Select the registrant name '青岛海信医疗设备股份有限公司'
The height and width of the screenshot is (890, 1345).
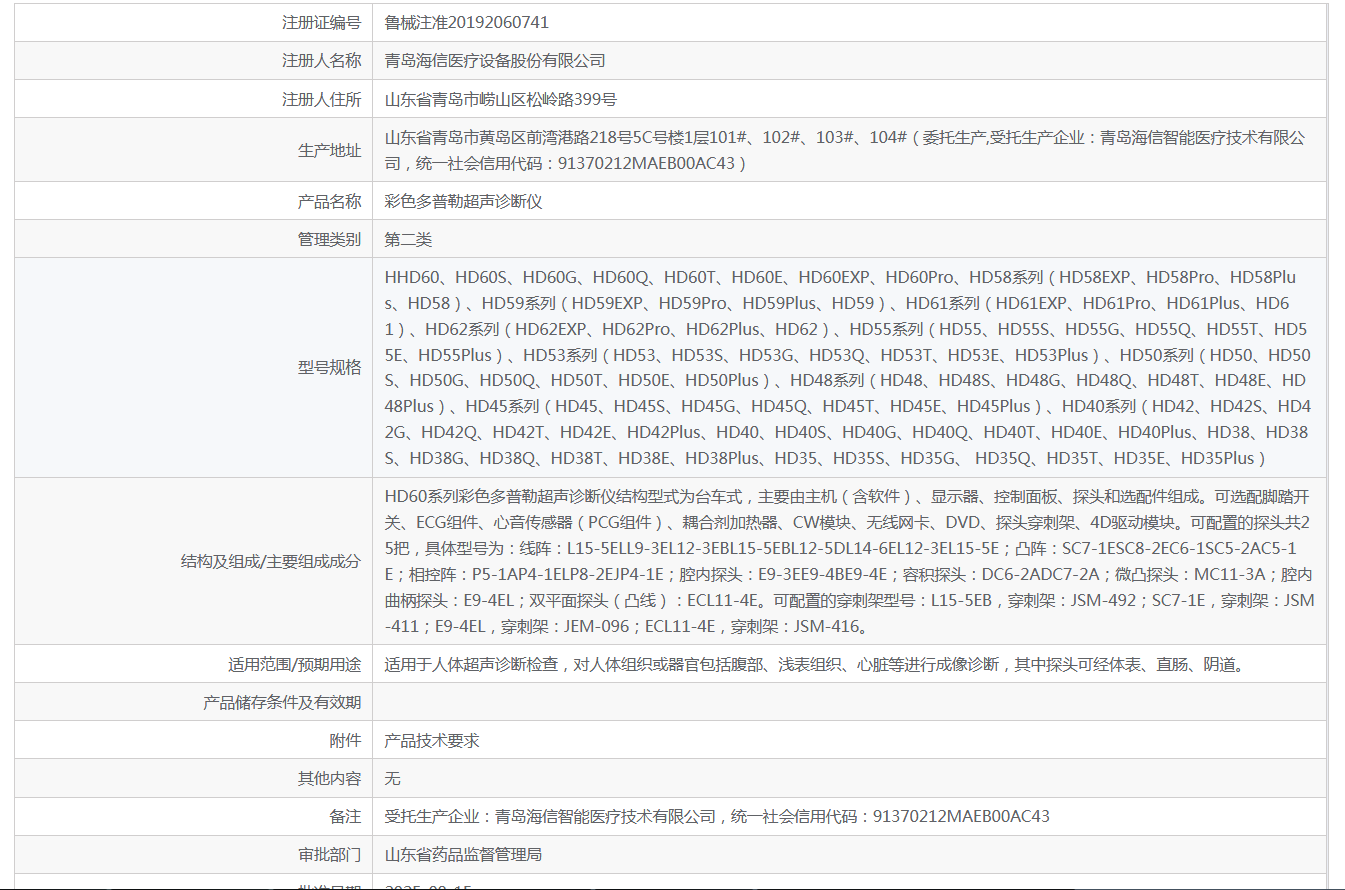pos(495,61)
